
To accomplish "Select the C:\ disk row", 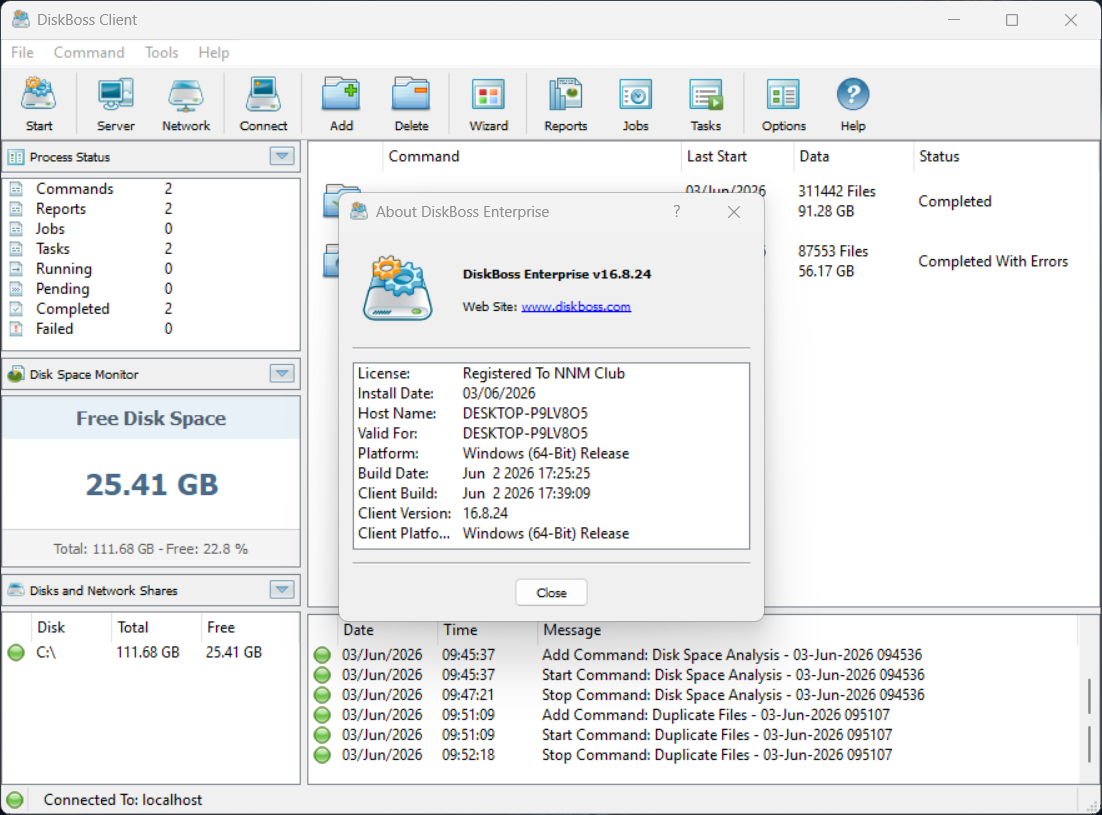I will (x=150, y=653).
